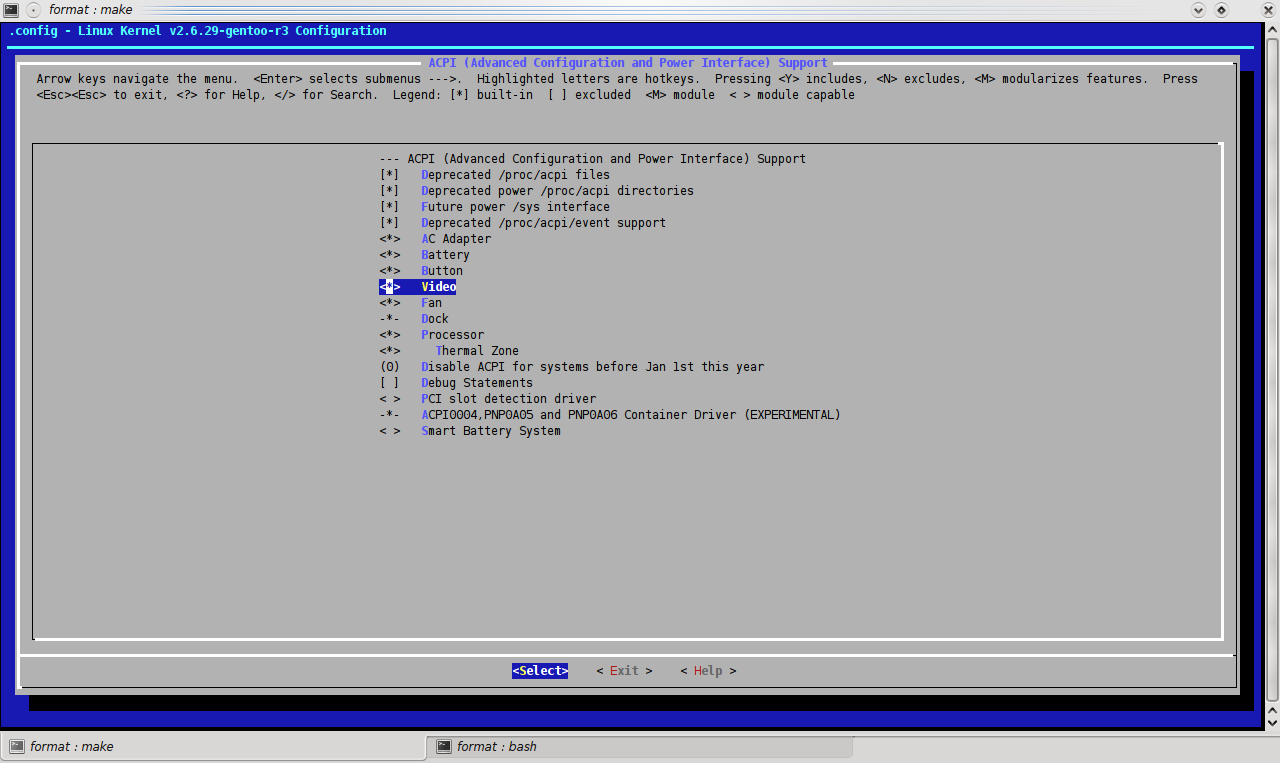The image size is (1280, 763).
Task: Click the Exit button
Action: point(624,671)
